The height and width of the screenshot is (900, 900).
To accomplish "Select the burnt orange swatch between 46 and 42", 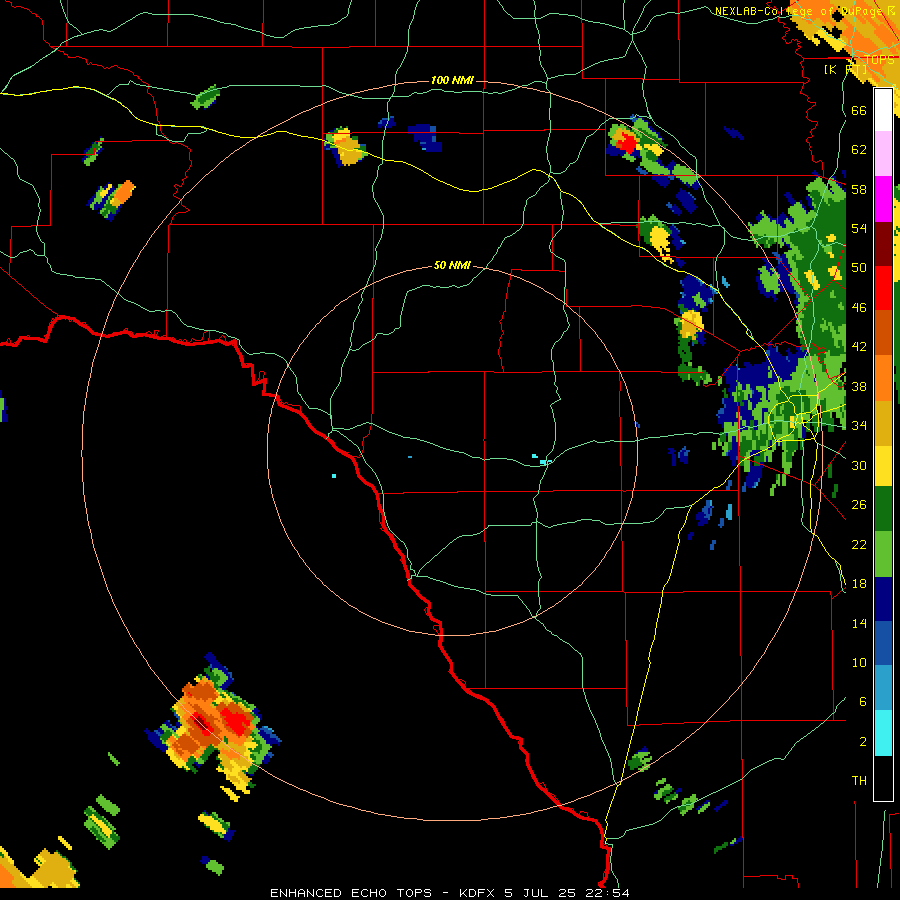I will (x=883, y=333).
